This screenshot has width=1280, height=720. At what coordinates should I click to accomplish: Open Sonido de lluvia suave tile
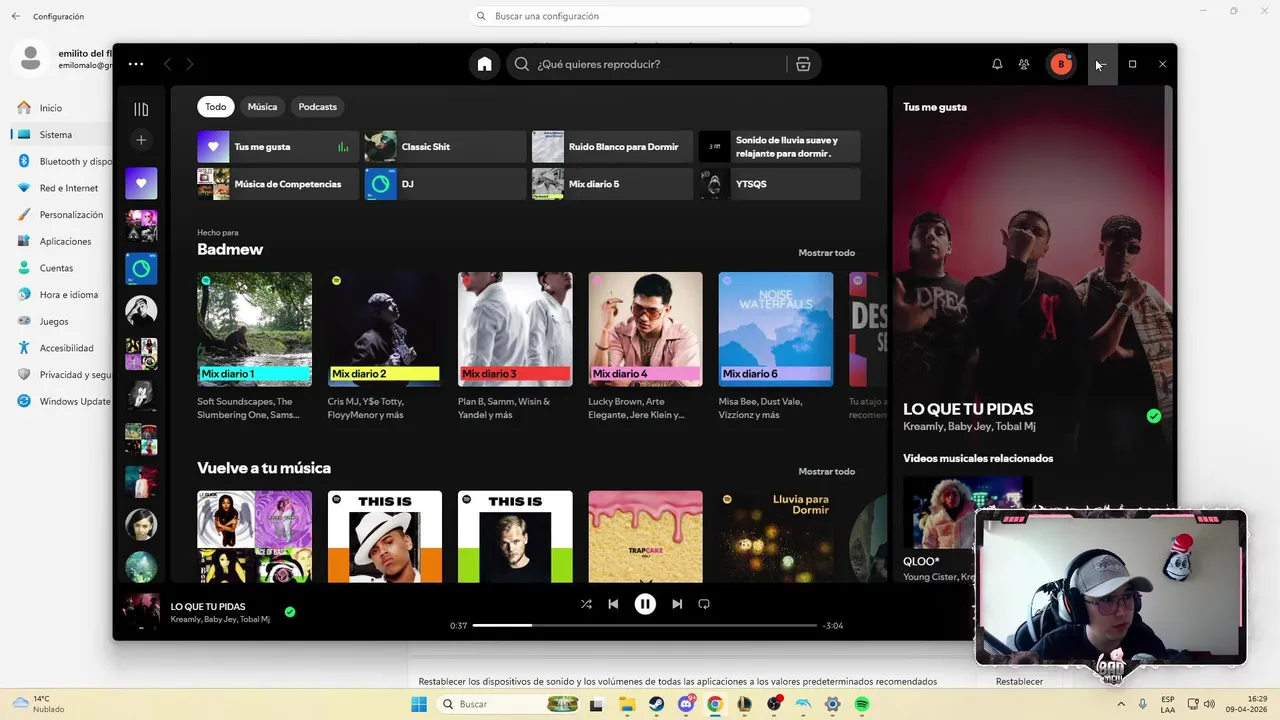[x=779, y=147]
